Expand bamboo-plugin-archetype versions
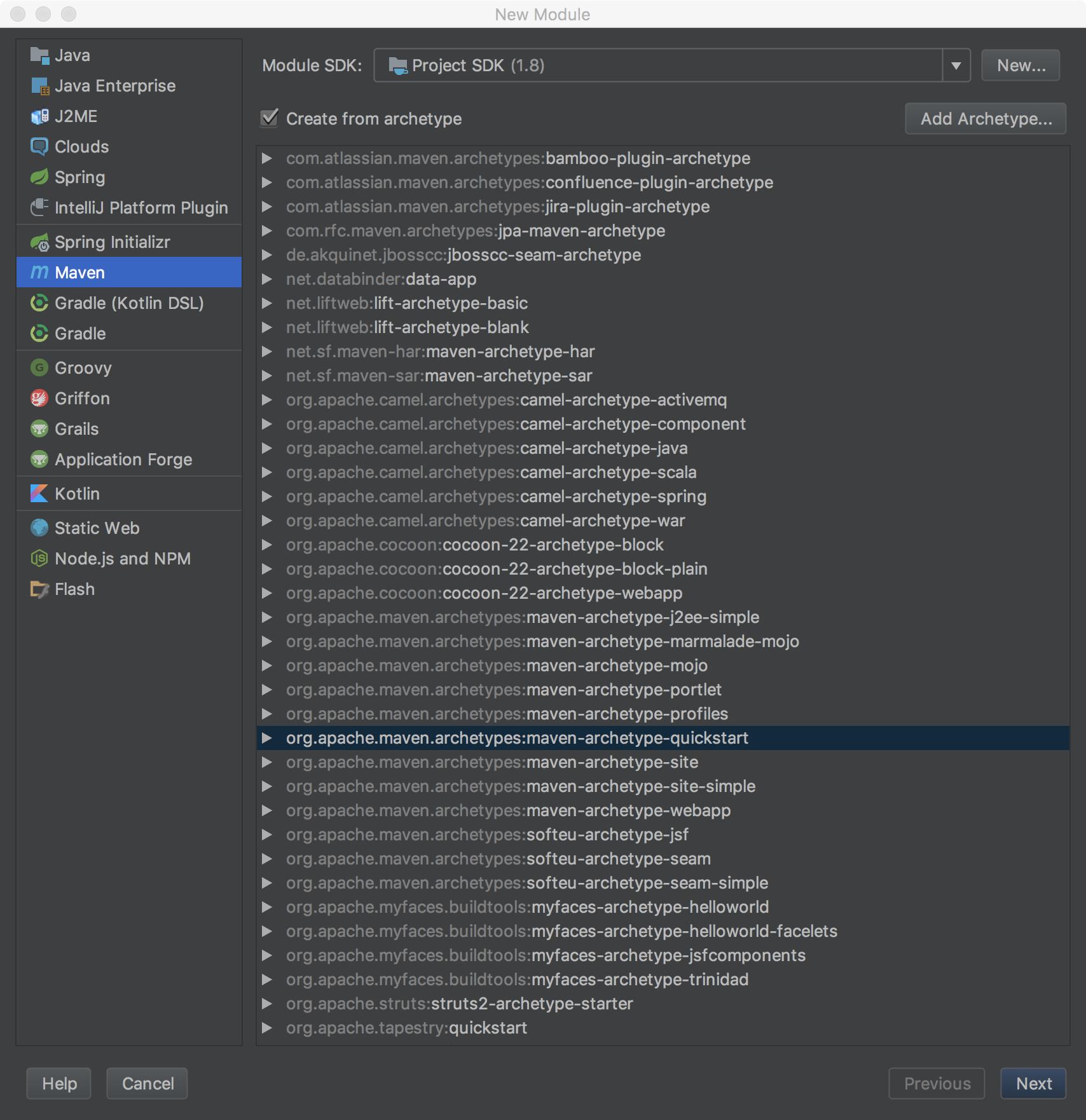The height and width of the screenshot is (1120, 1086). point(267,158)
